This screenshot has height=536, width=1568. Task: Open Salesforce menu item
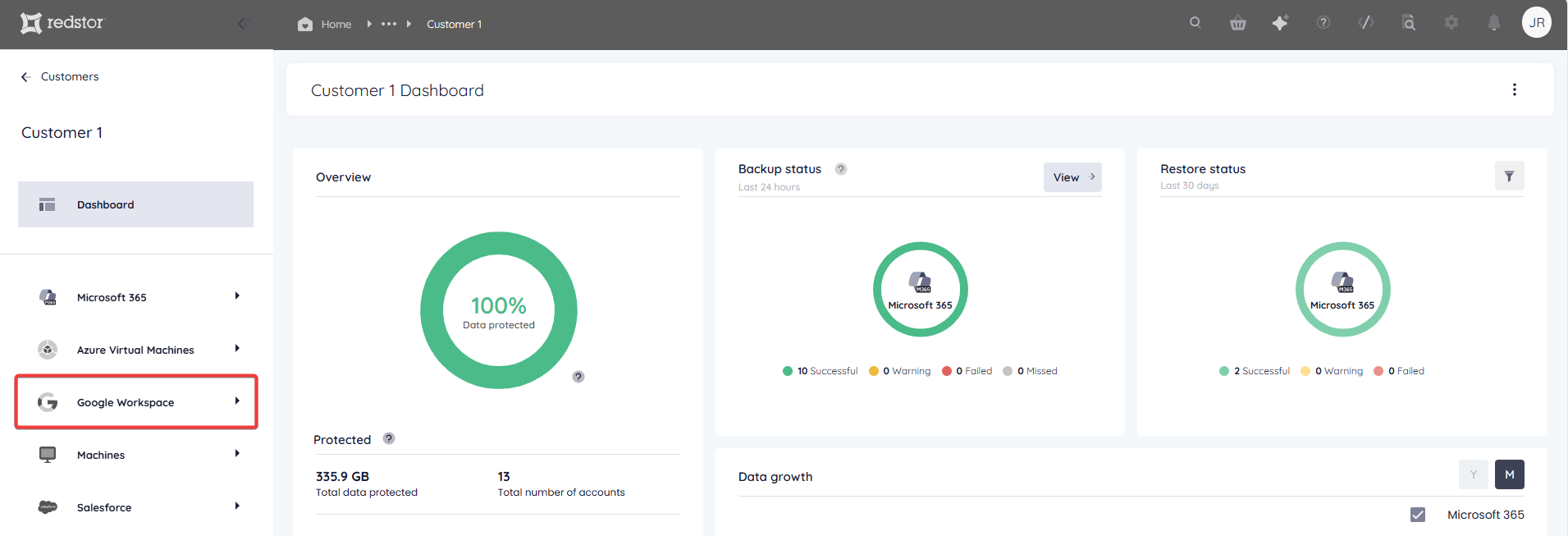[135, 507]
